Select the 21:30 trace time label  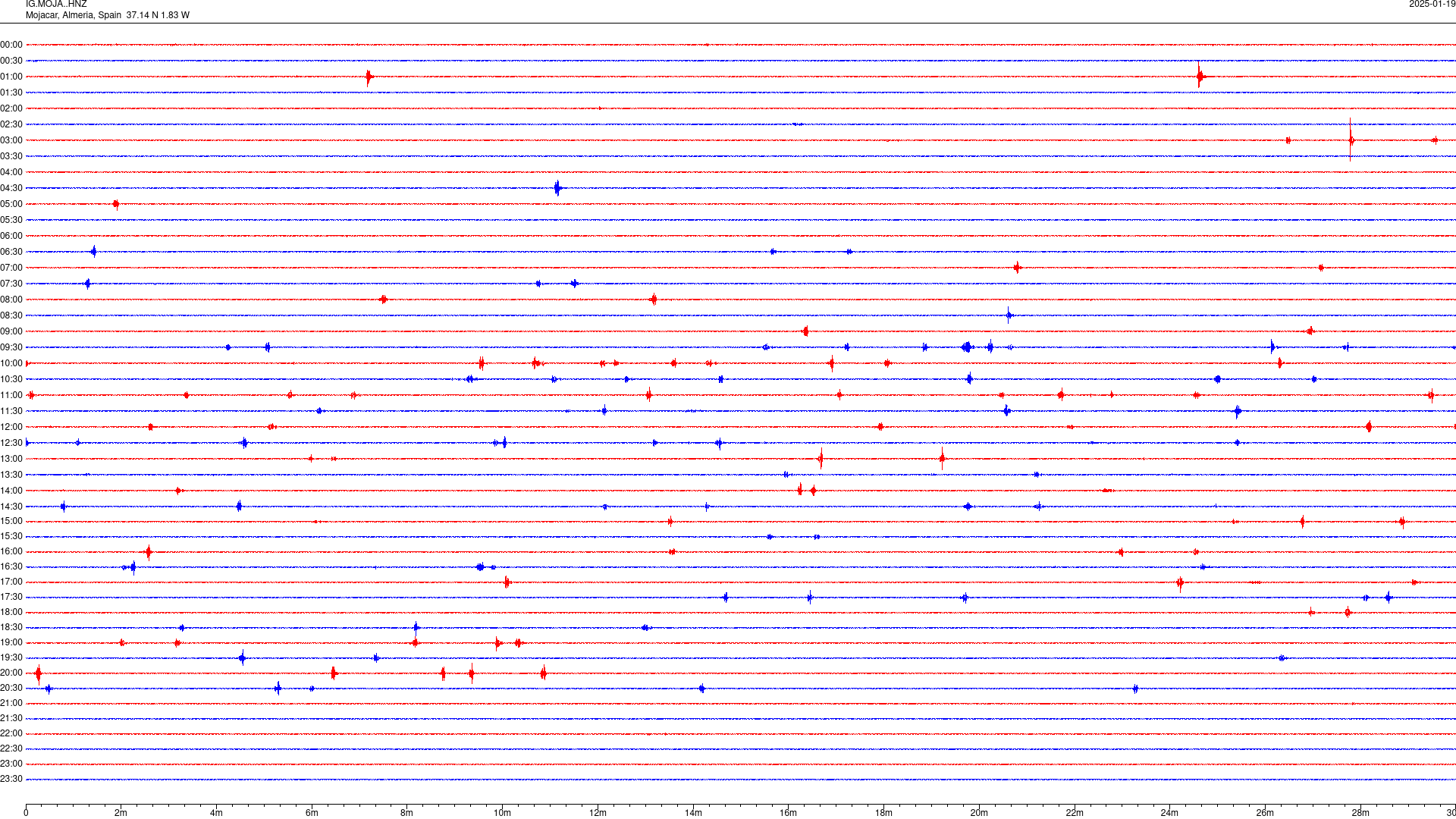click(x=11, y=718)
